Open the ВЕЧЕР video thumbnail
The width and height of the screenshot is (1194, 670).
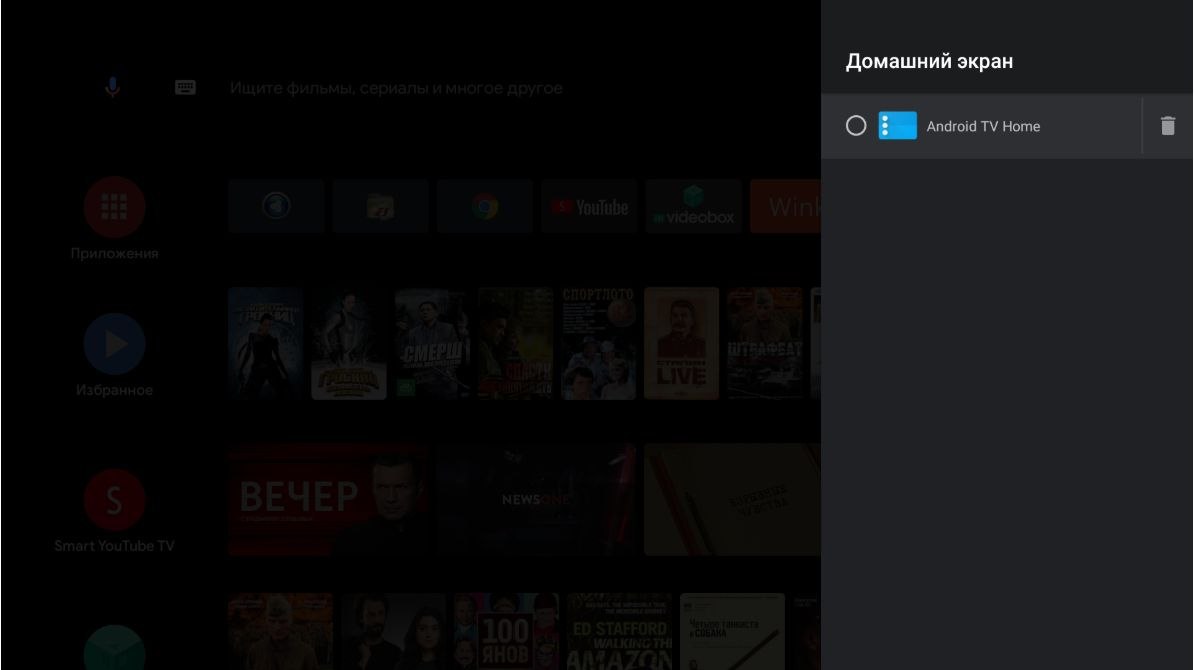point(327,499)
